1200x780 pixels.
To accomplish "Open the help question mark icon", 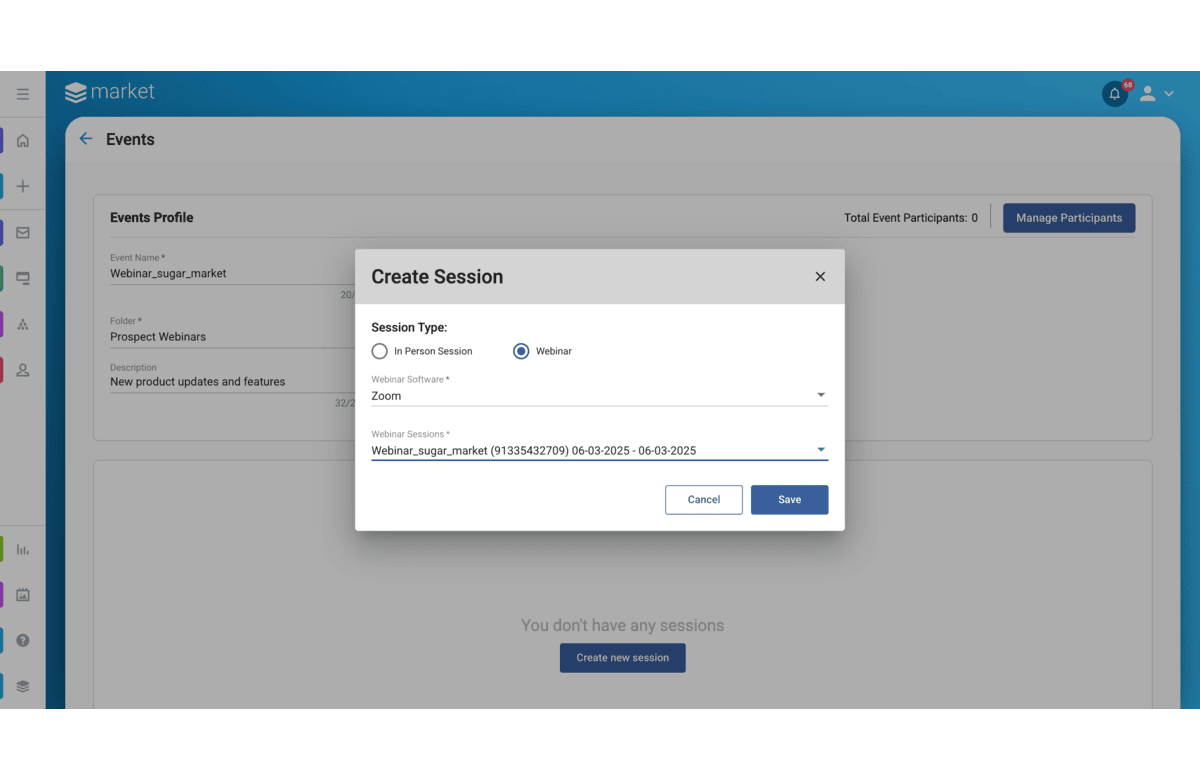I will click(x=23, y=640).
